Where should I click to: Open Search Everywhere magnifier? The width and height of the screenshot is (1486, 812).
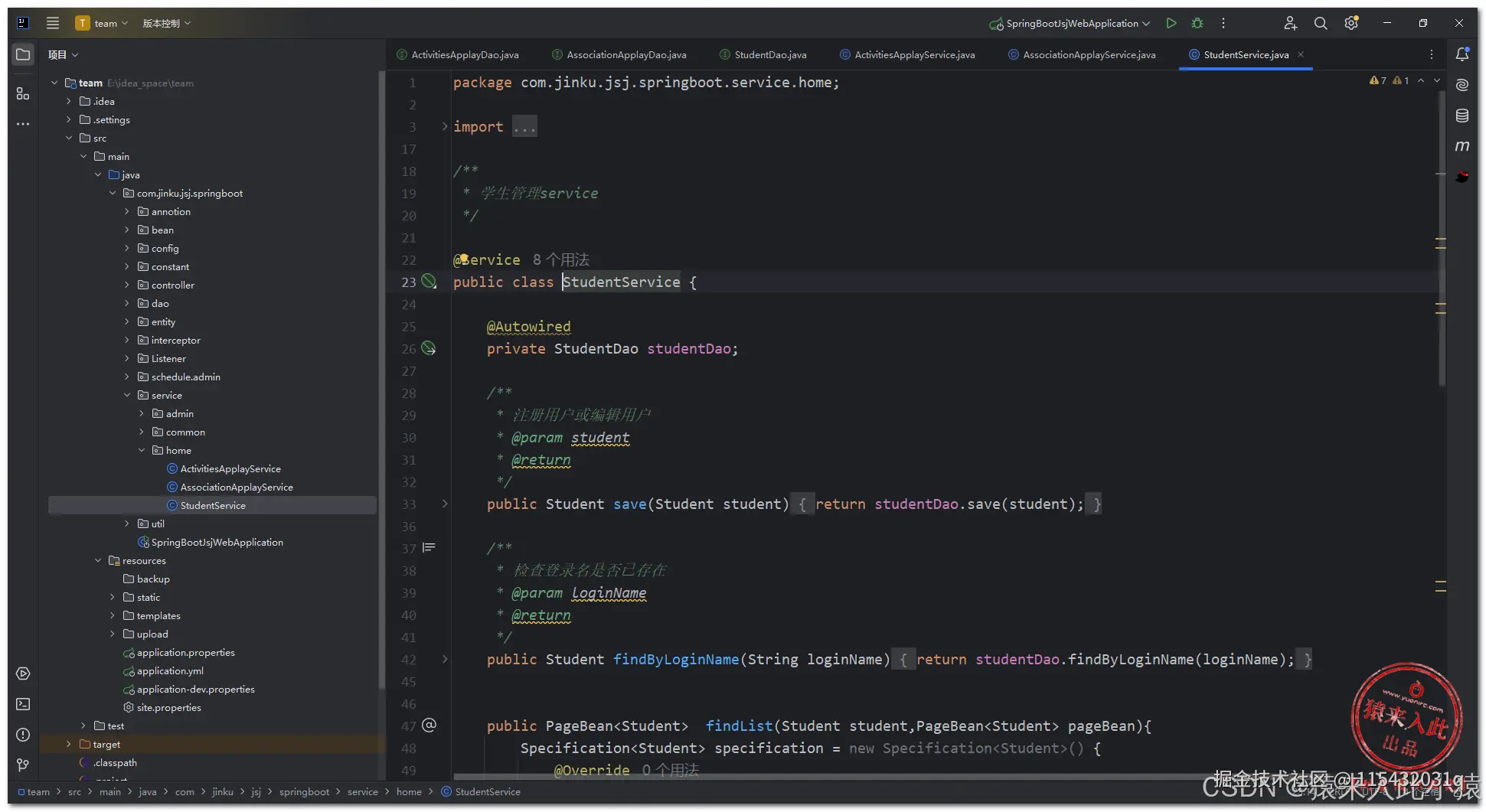(x=1321, y=23)
